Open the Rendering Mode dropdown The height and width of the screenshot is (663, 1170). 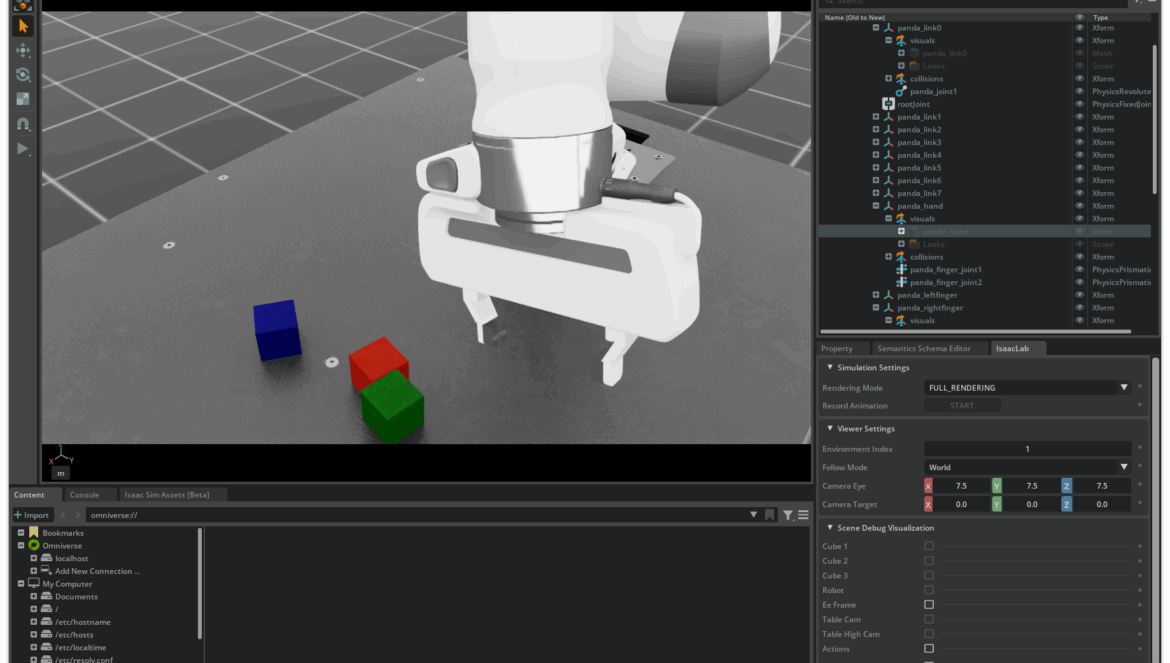coord(1027,388)
